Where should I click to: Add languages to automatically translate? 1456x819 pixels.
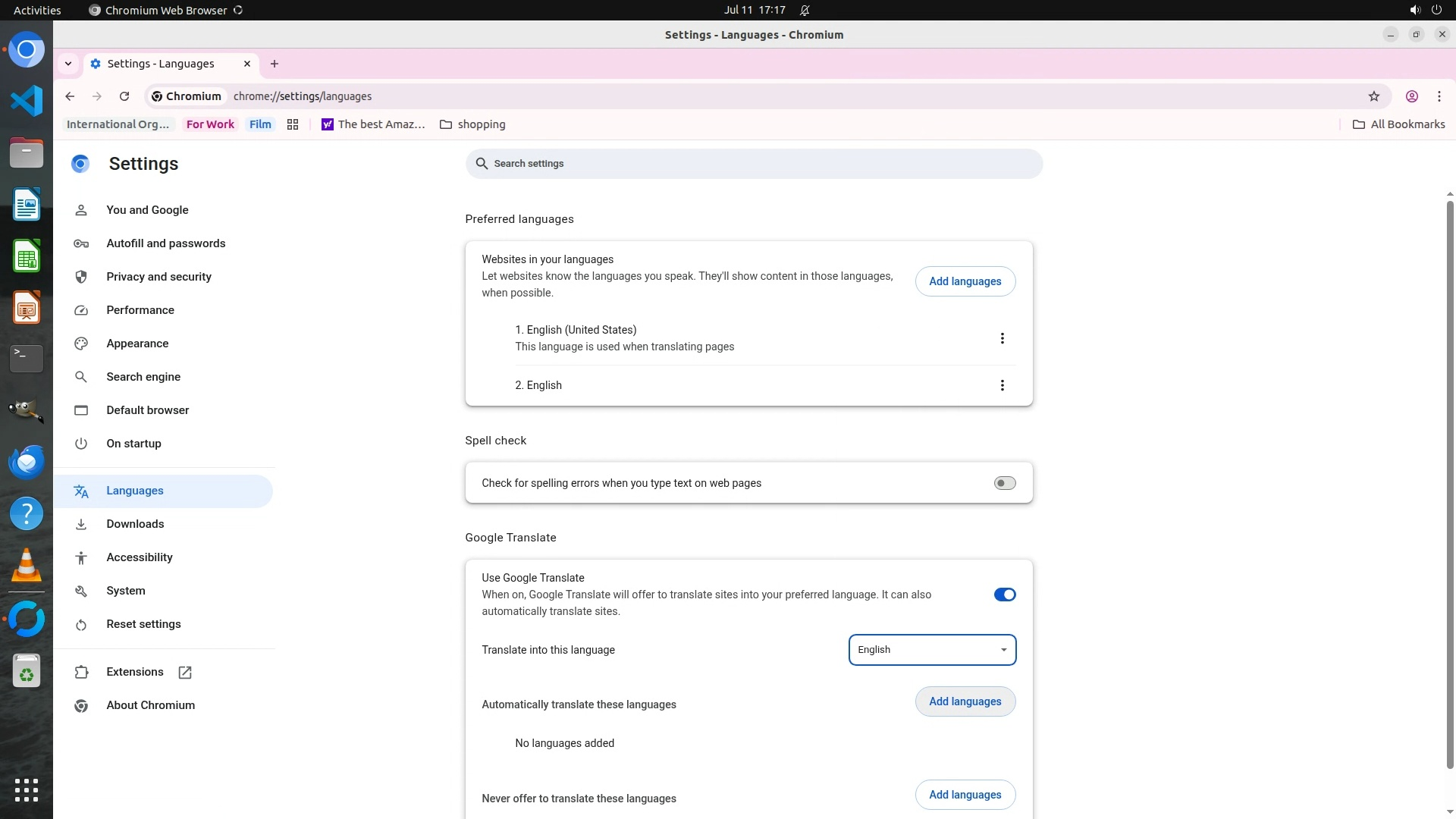(965, 701)
